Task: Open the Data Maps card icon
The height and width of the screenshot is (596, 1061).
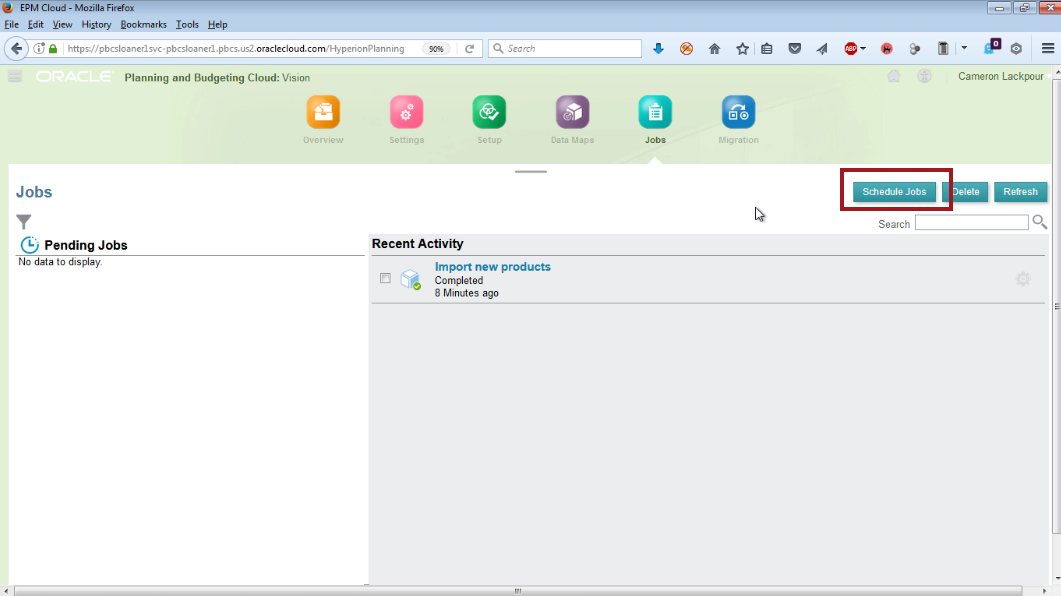Action: pos(572,112)
